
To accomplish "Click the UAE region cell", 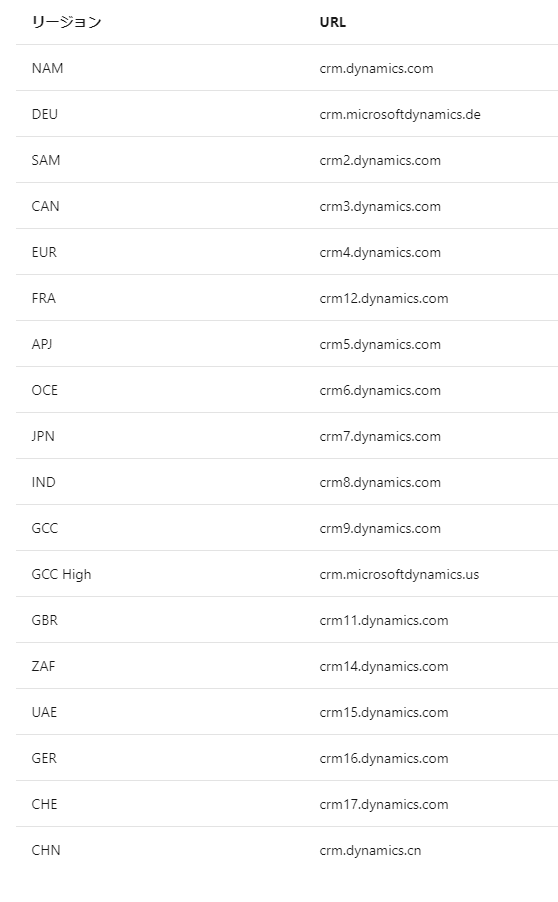I will pyautogui.click(x=44, y=712).
